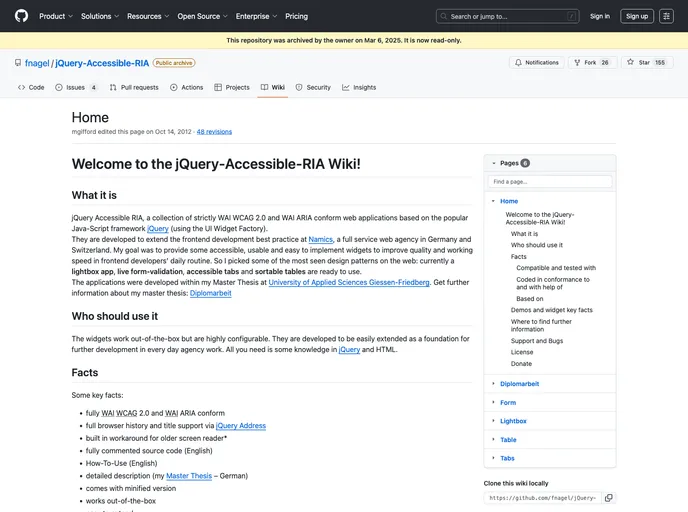Image resolution: width=688 pixels, height=512 pixels.
Task: Collapse the Pages section triangle
Action: click(x=494, y=163)
